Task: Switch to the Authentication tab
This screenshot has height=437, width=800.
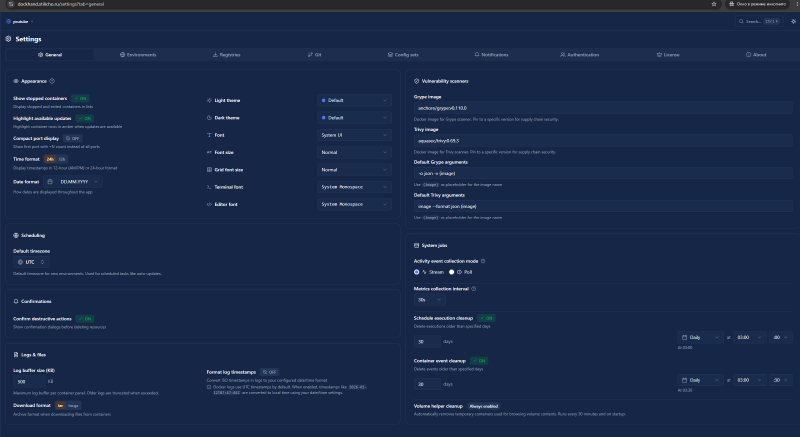Action: pyautogui.click(x=579, y=55)
